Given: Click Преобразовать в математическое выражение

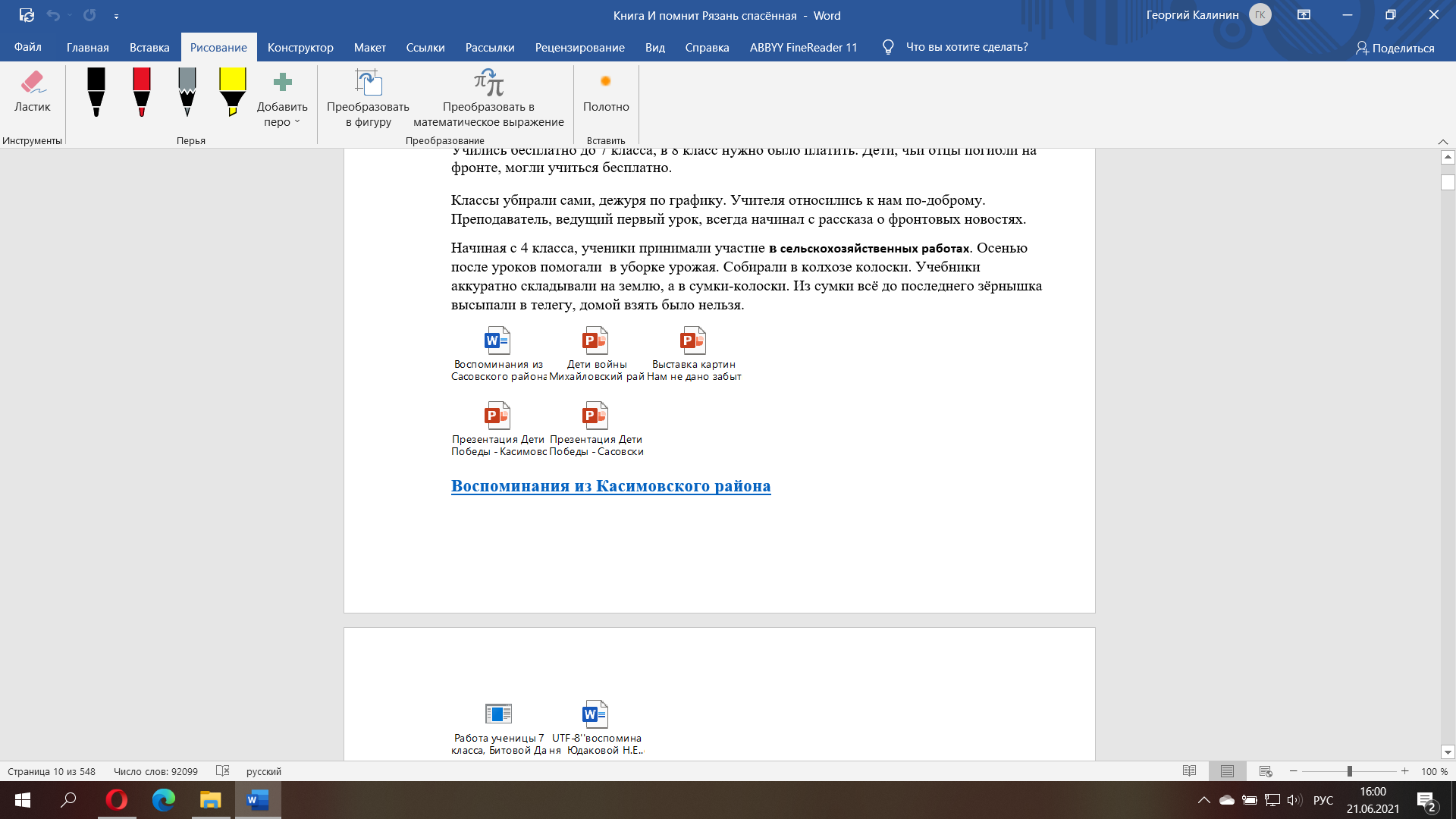Looking at the screenshot, I should tap(488, 99).
